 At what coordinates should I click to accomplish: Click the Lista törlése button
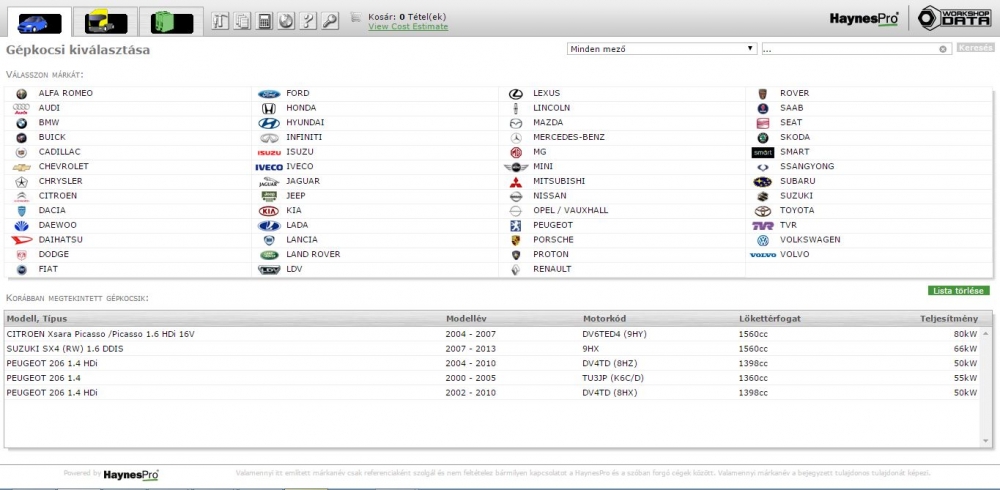[x=960, y=290]
